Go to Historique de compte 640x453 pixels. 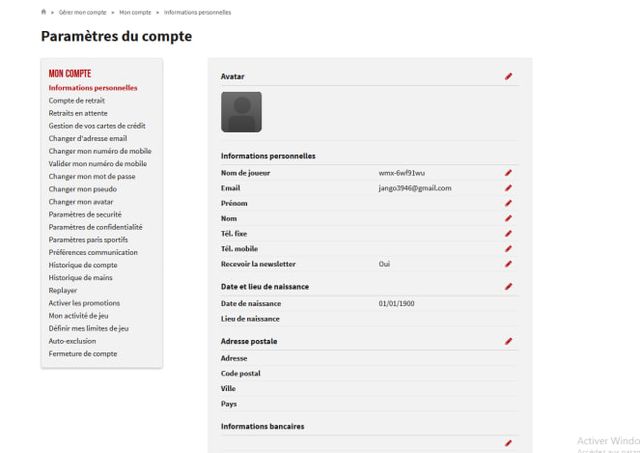click(83, 265)
